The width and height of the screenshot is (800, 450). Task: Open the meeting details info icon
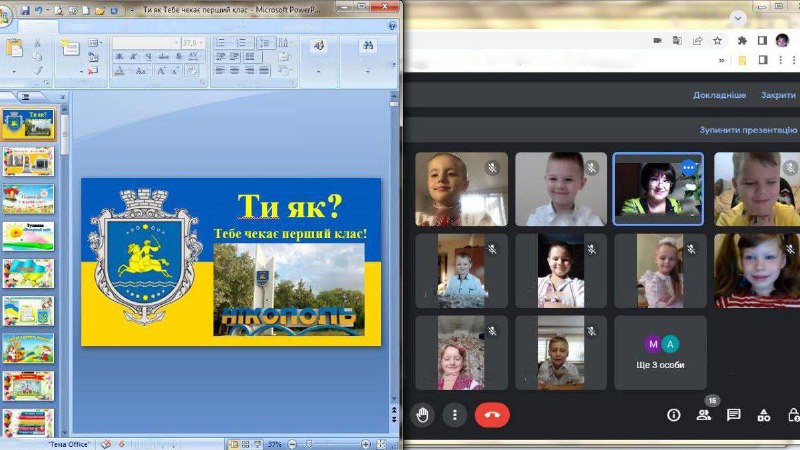point(674,415)
